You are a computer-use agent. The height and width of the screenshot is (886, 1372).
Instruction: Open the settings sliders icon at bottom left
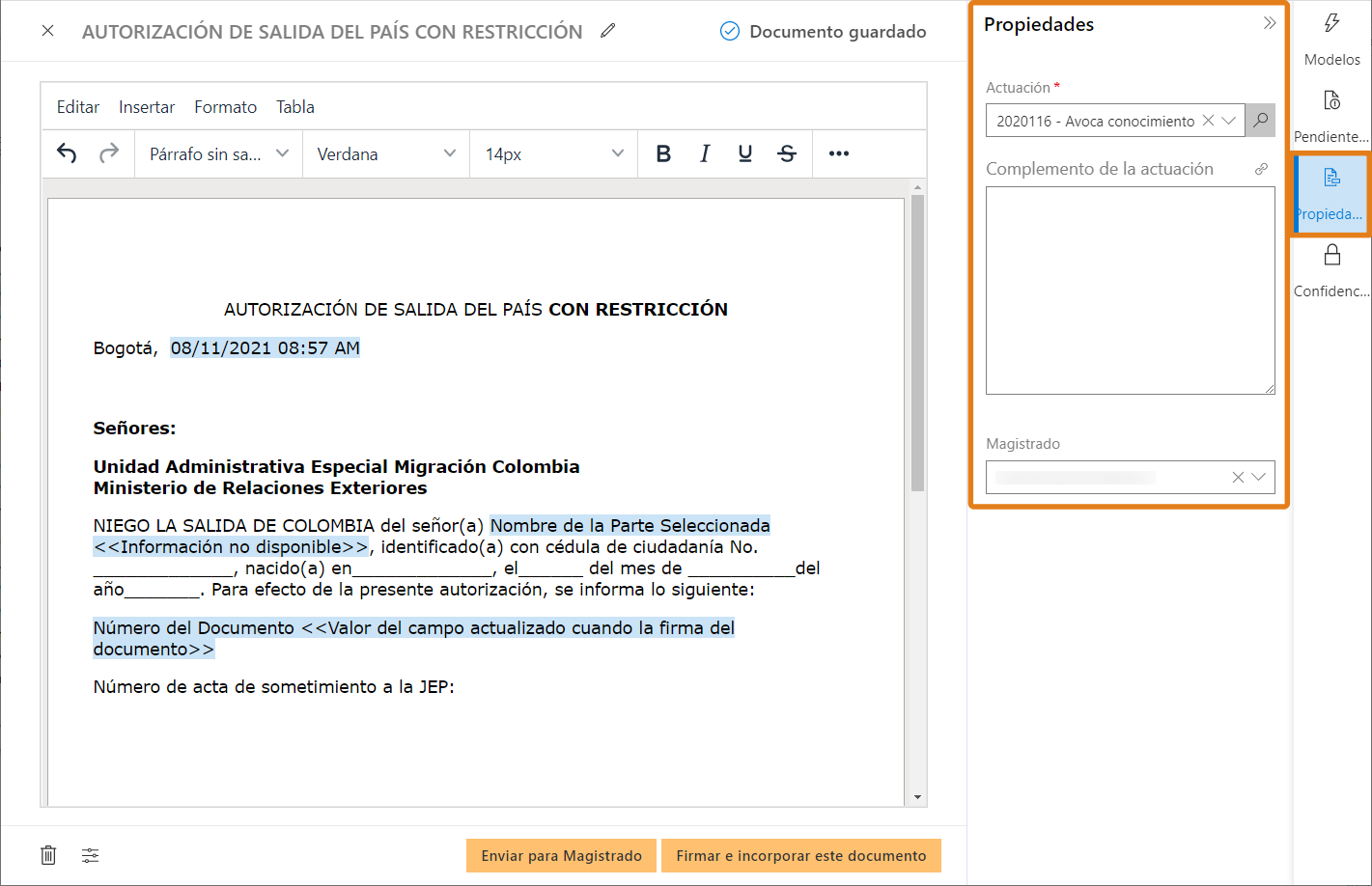point(90,855)
